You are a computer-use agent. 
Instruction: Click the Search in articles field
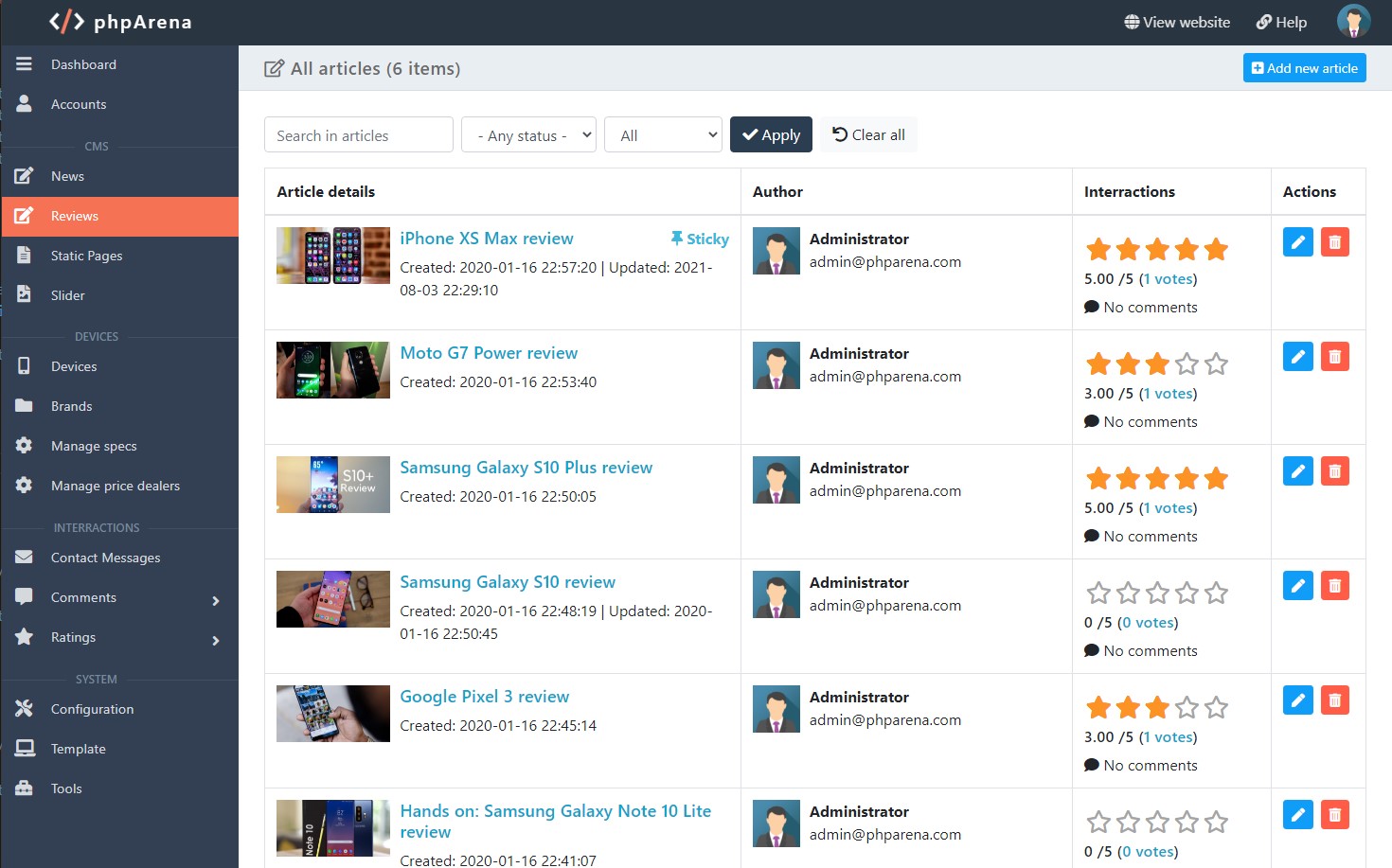pyautogui.click(x=358, y=134)
